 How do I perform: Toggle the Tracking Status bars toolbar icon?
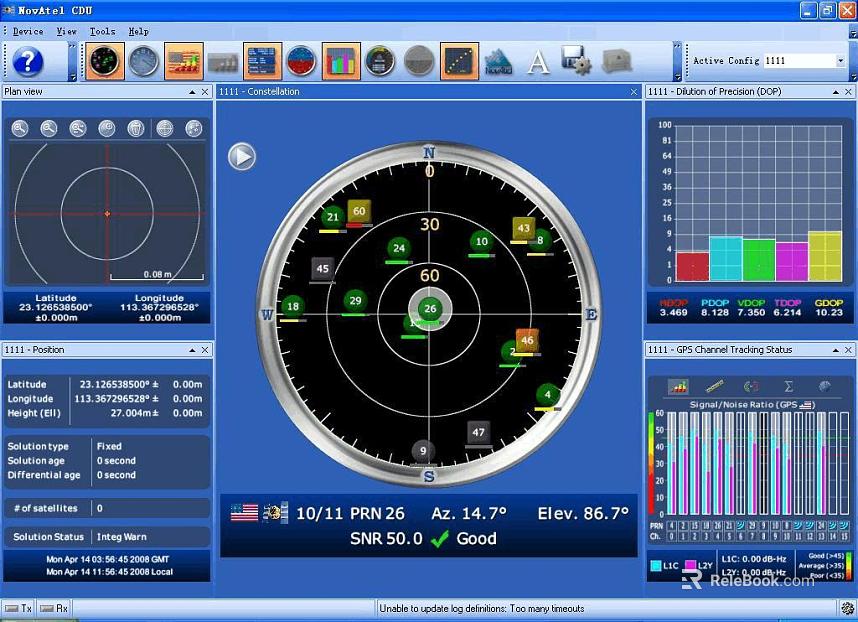pyautogui.click(x=183, y=61)
